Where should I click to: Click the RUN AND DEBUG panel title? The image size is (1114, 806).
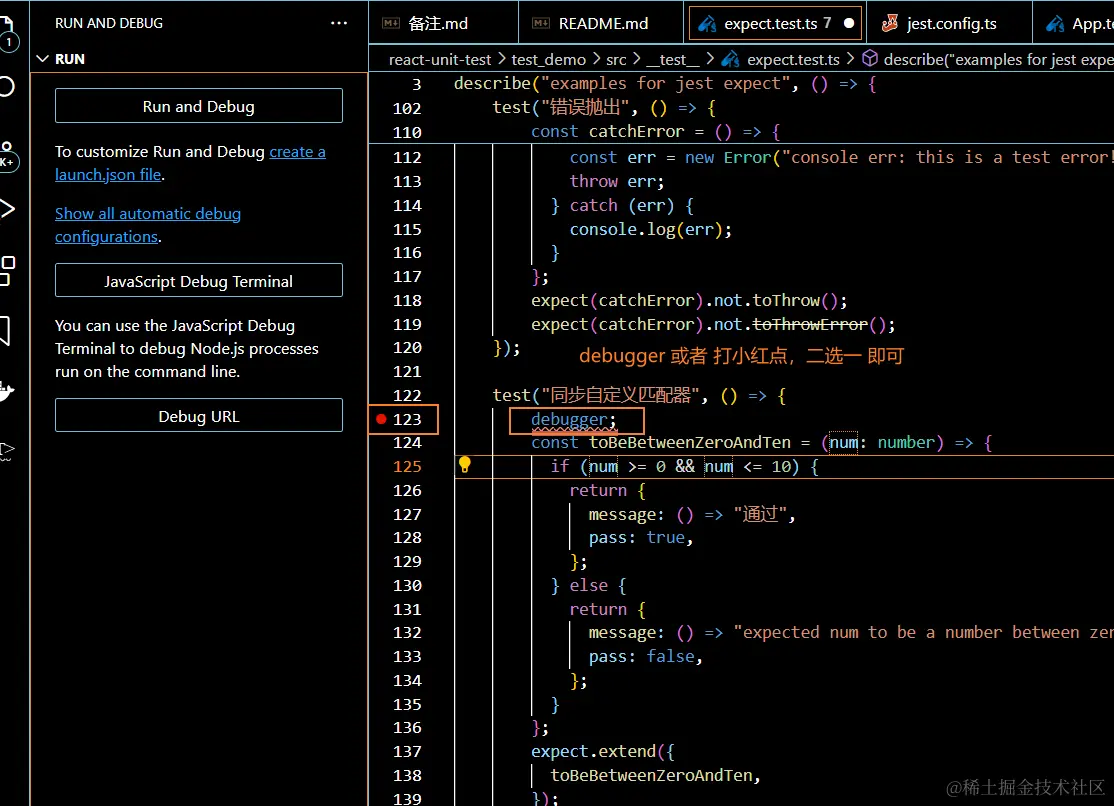[x=109, y=23]
